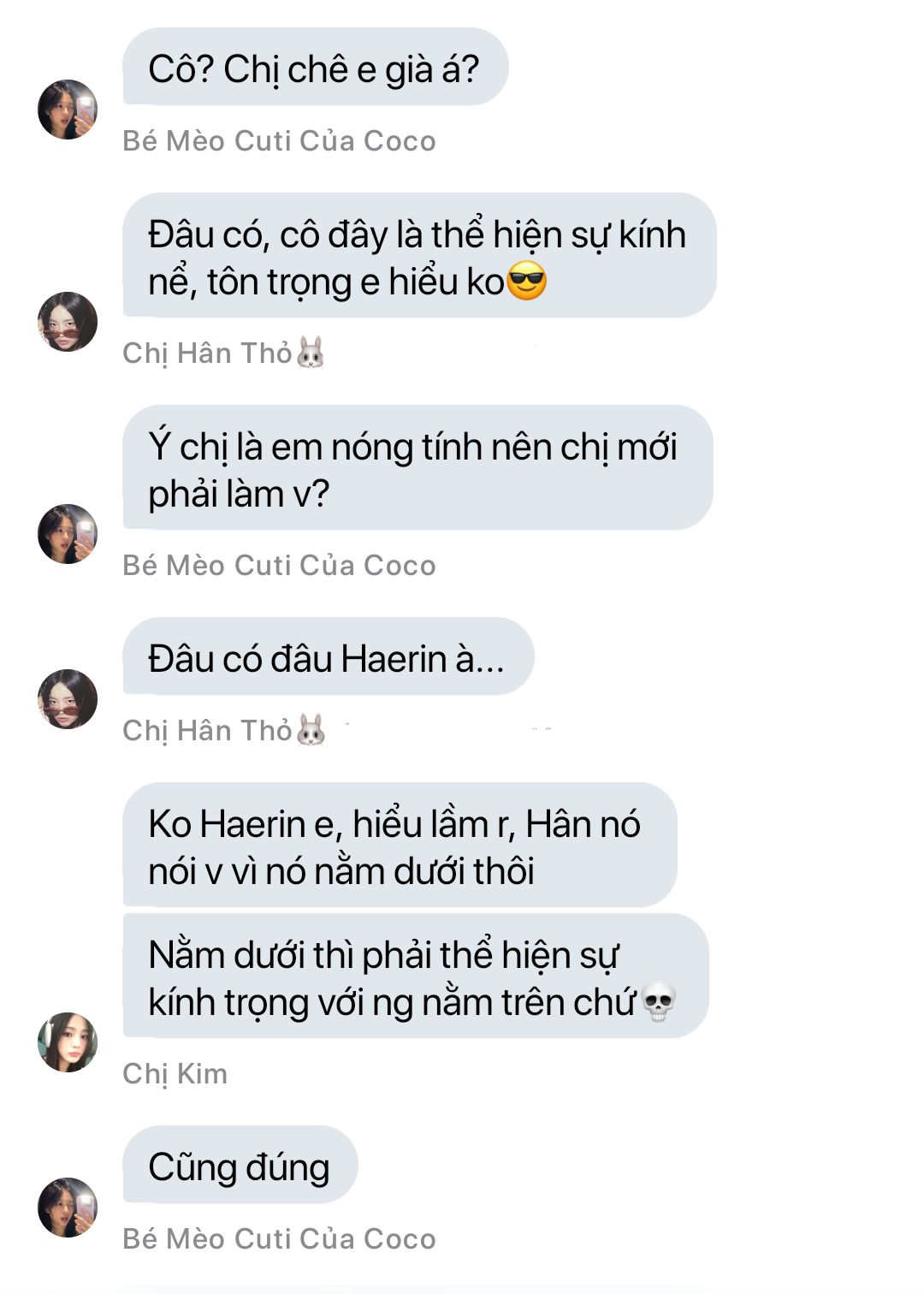Select the 'Đâu có, cô đây là thể hiện' bubble

click(x=419, y=255)
